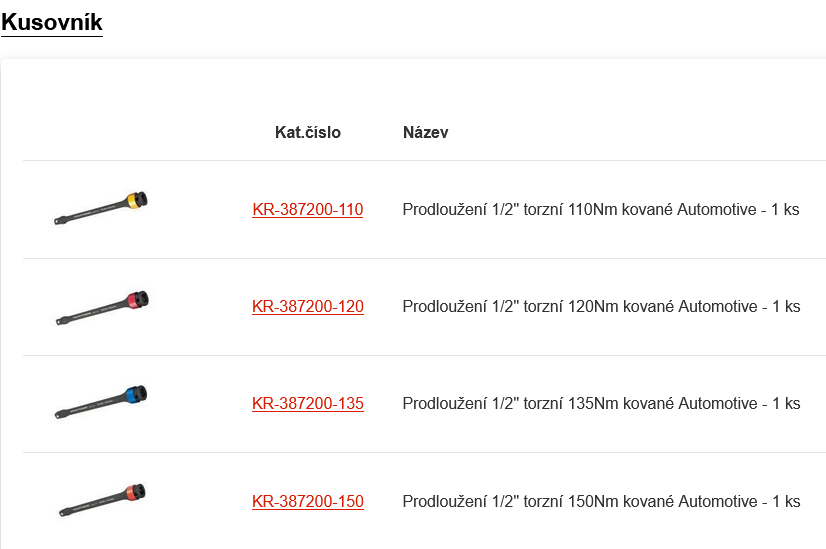Open product image for KR-387200-135

click(x=100, y=403)
